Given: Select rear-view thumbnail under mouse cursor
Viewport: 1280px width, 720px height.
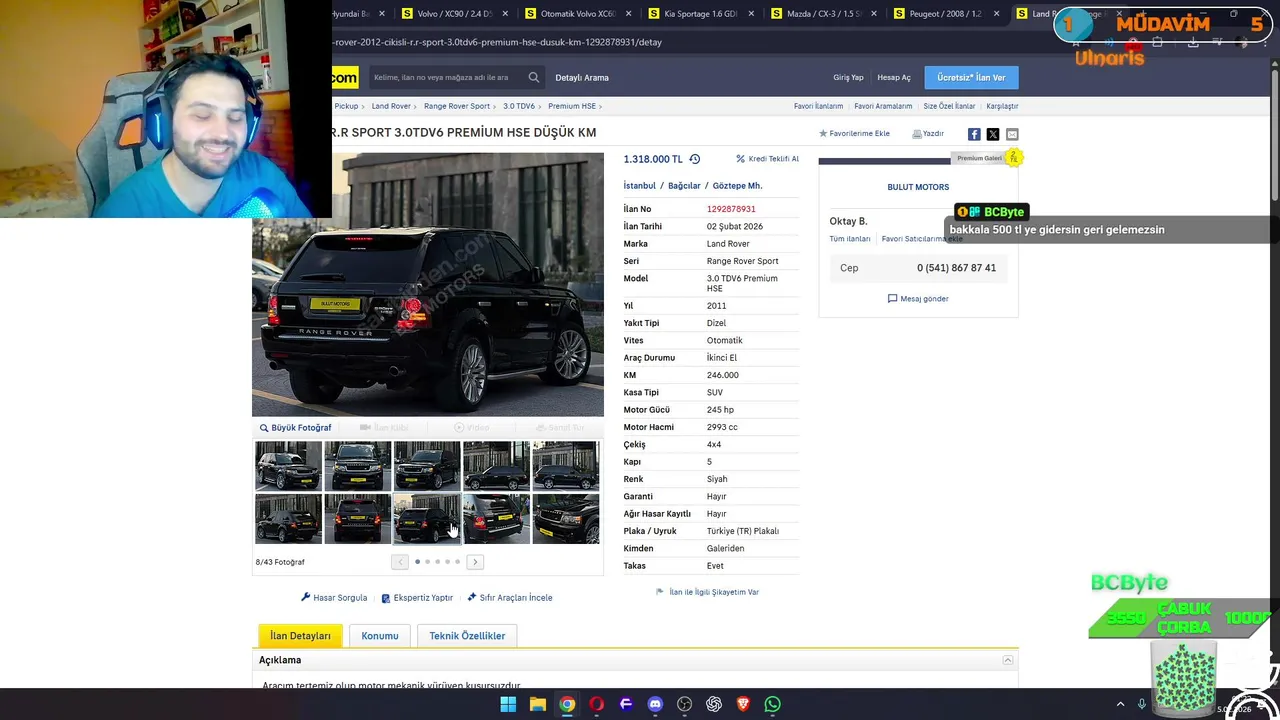Looking at the screenshot, I should (x=427, y=519).
